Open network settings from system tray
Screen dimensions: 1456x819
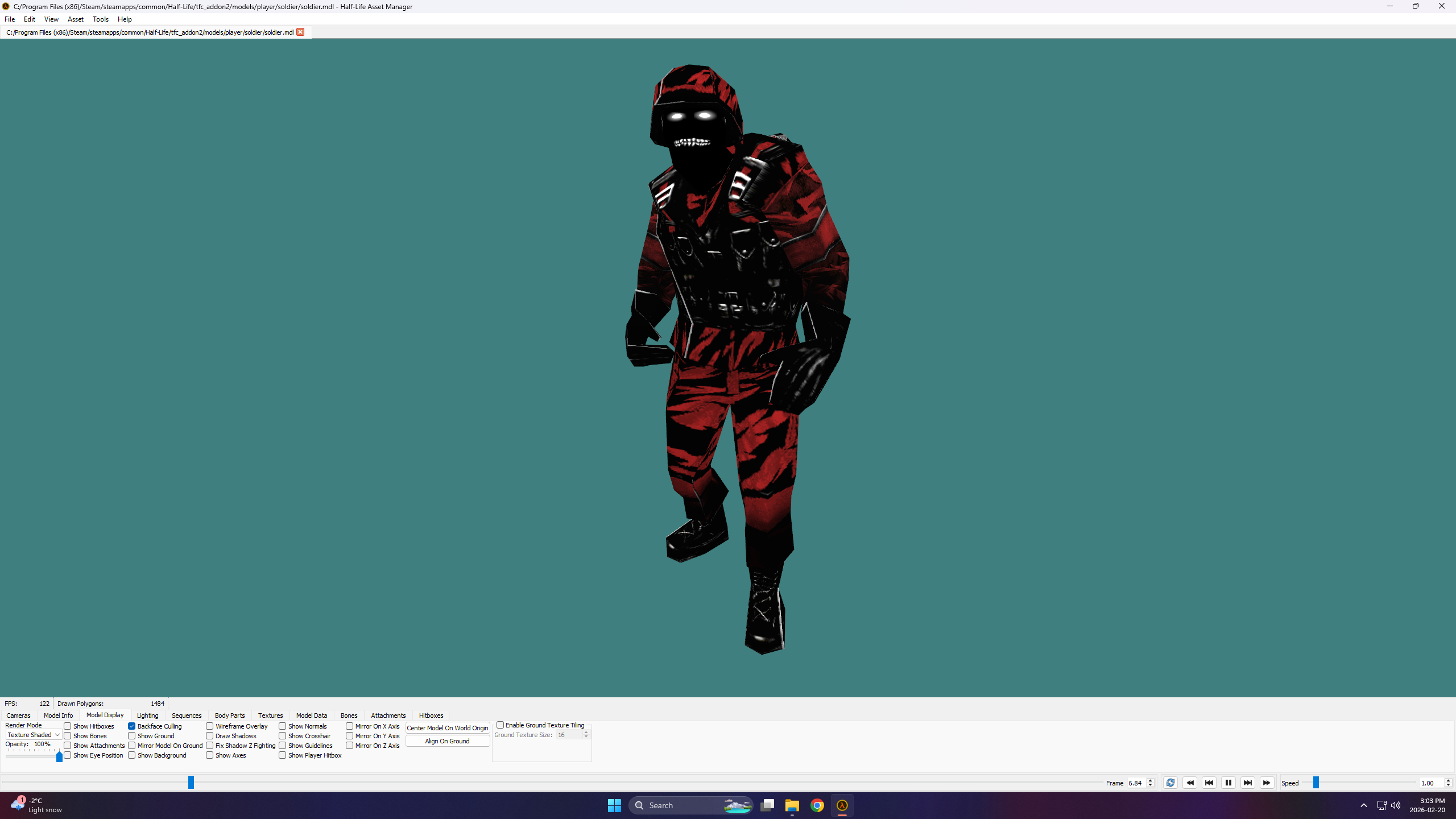pos(1381,805)
